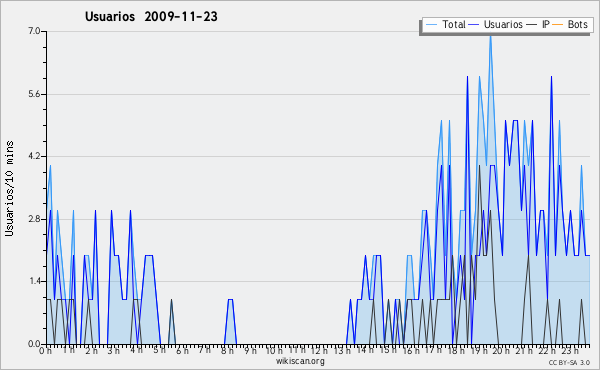Click the chart title 'Usuarios 2009-11-23'
Viewport: 600px width, 370px height.
coord(151,17)
